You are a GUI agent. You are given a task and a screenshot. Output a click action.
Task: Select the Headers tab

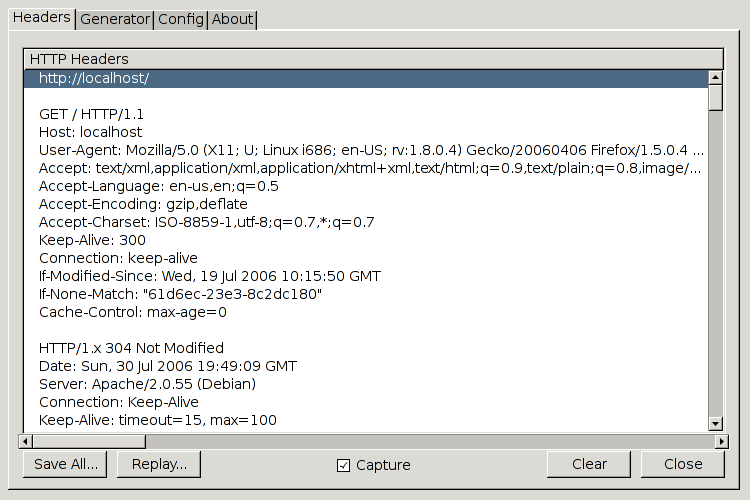point(41,18)
